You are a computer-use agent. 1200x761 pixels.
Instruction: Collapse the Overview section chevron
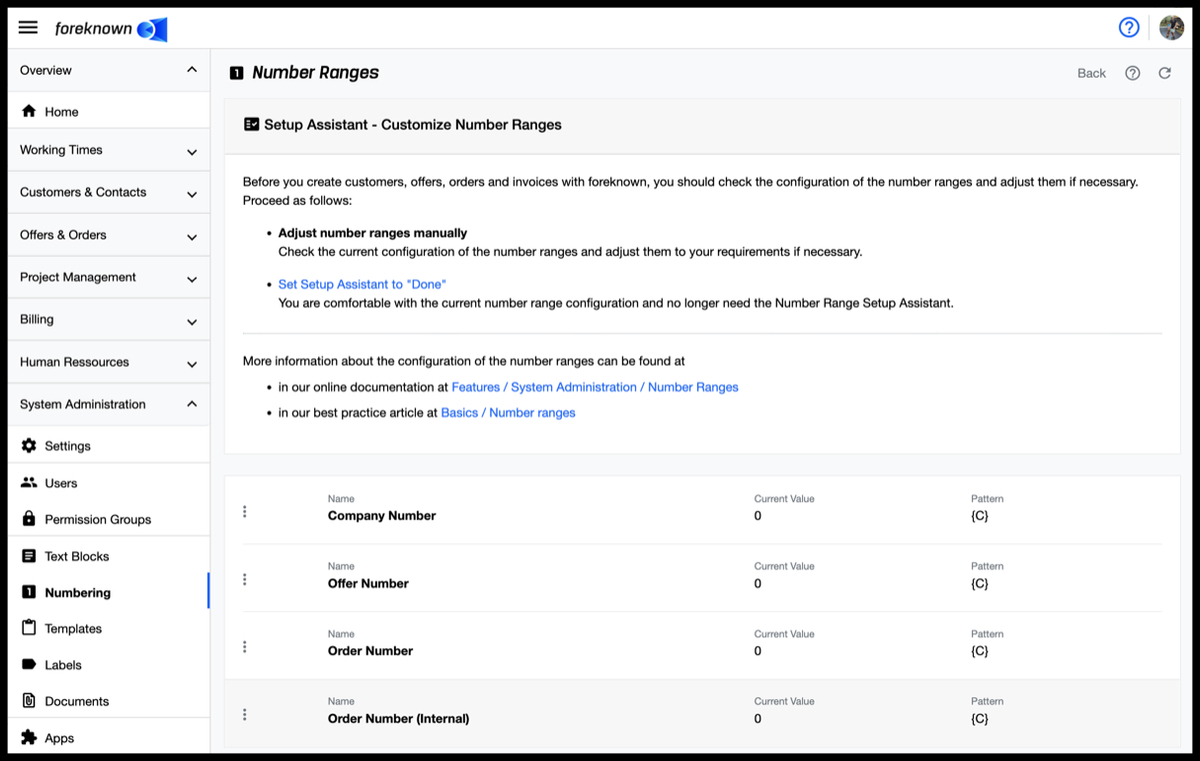pos(192,70)
